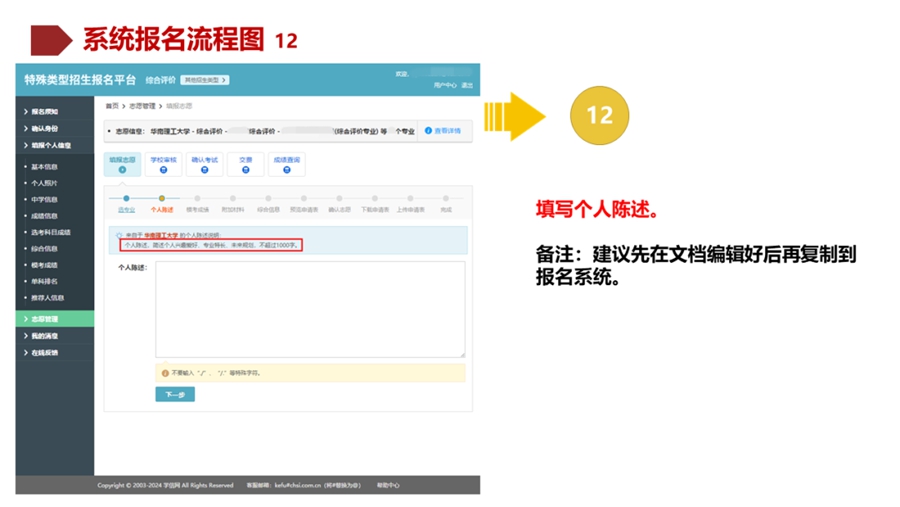Select the 填报志愿 stage tab
The image size is (900, 507).
[122, 164]
